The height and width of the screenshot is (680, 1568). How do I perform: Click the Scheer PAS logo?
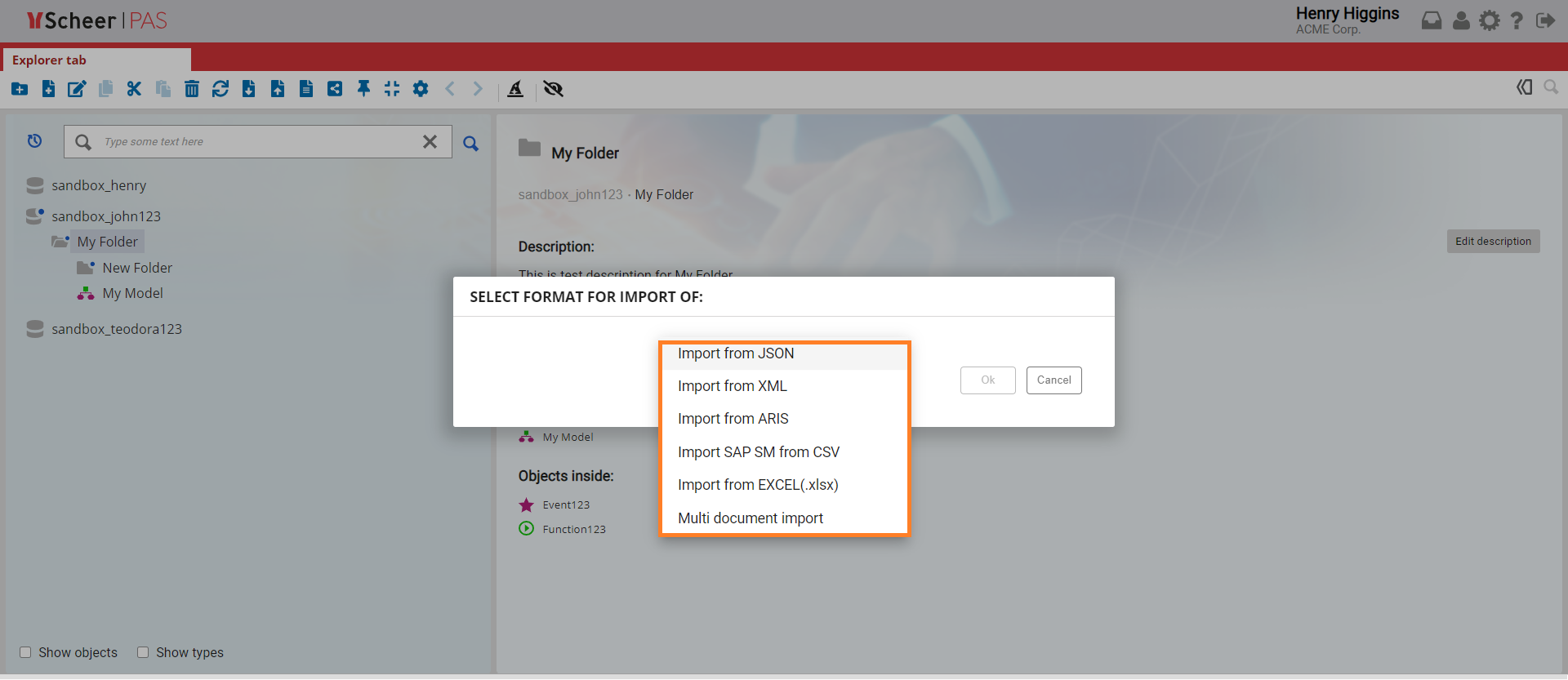(96, 20)
